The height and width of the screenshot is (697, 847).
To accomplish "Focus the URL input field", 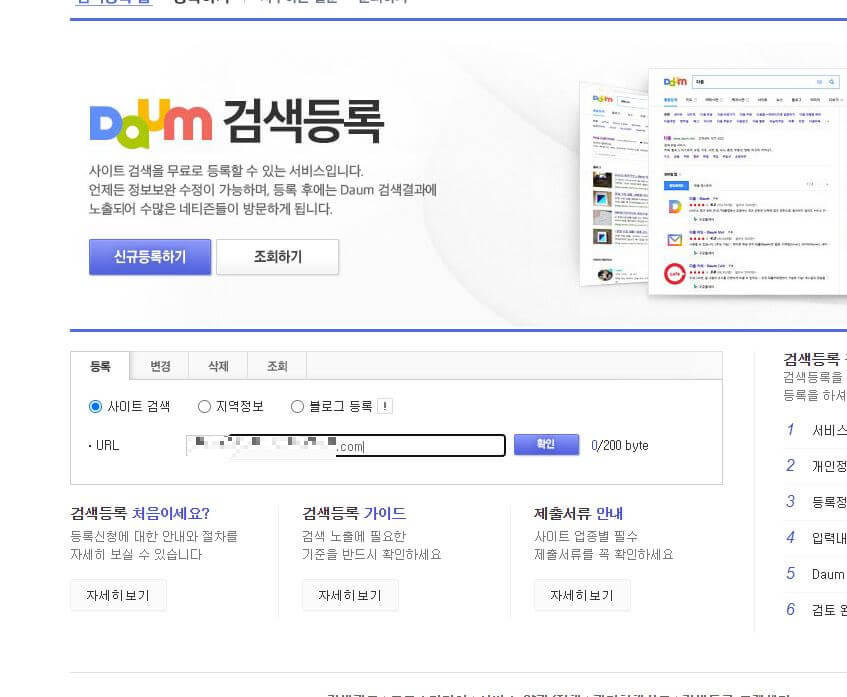I will click(346, 445).
